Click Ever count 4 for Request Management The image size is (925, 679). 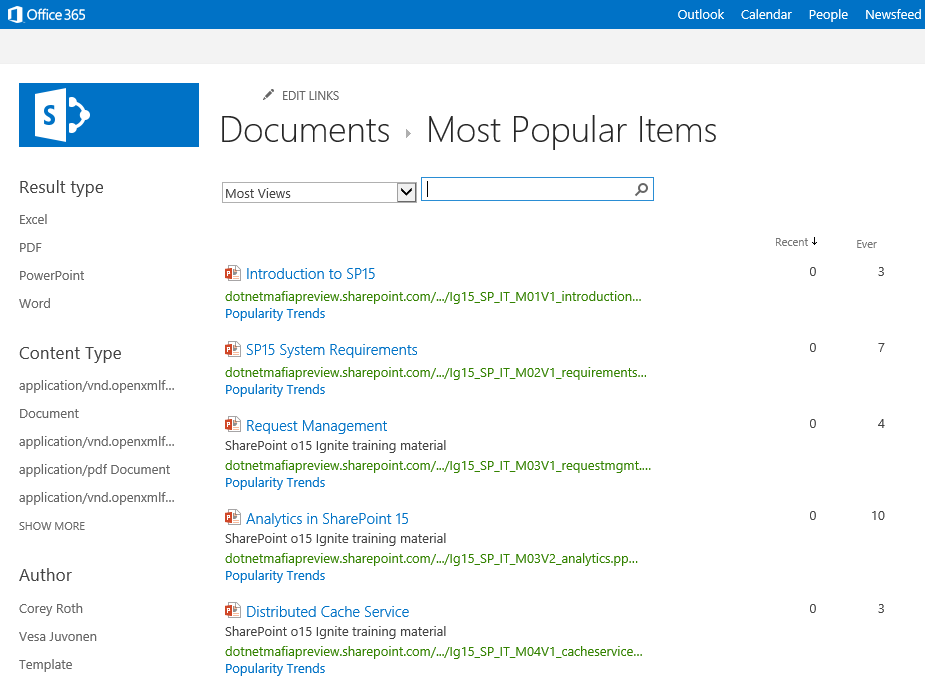pos(881,424)
